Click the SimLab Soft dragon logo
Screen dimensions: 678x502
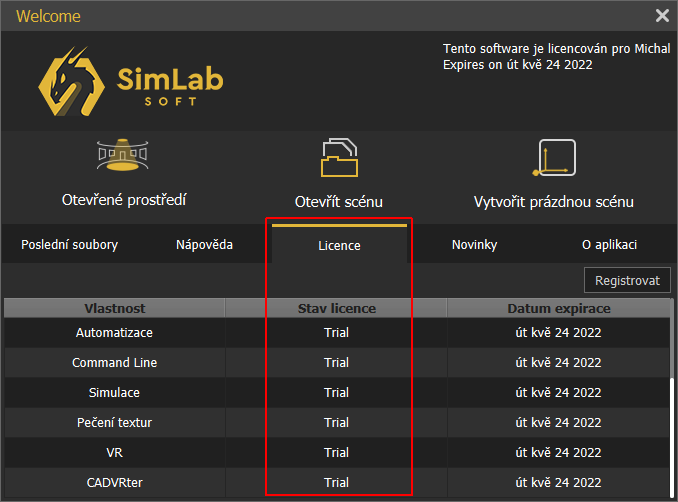click(72, 82)
